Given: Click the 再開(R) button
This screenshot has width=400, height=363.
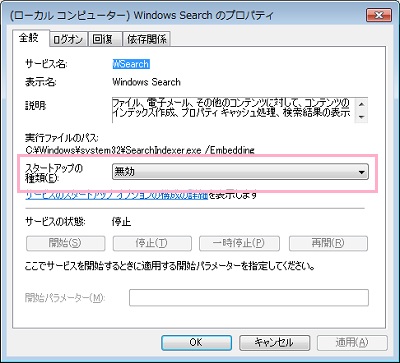Looking at the screenshot, I should [328, 243].
